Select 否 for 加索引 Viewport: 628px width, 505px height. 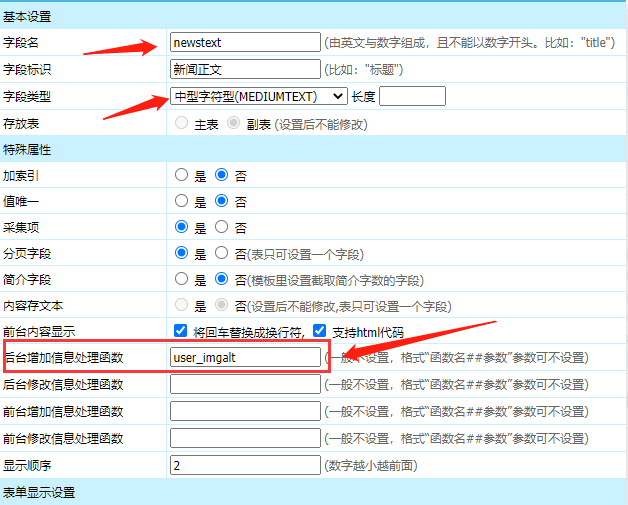tap(221, 175)
